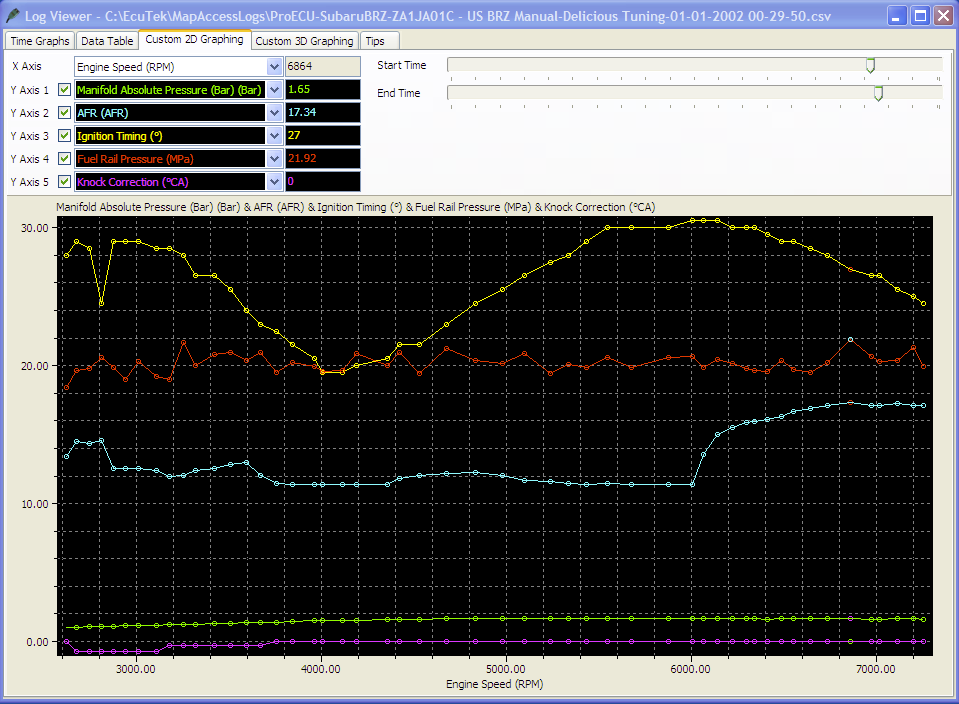Click the End Time slider handle
This screenshot has width=959, height=704.
point(878,93)
